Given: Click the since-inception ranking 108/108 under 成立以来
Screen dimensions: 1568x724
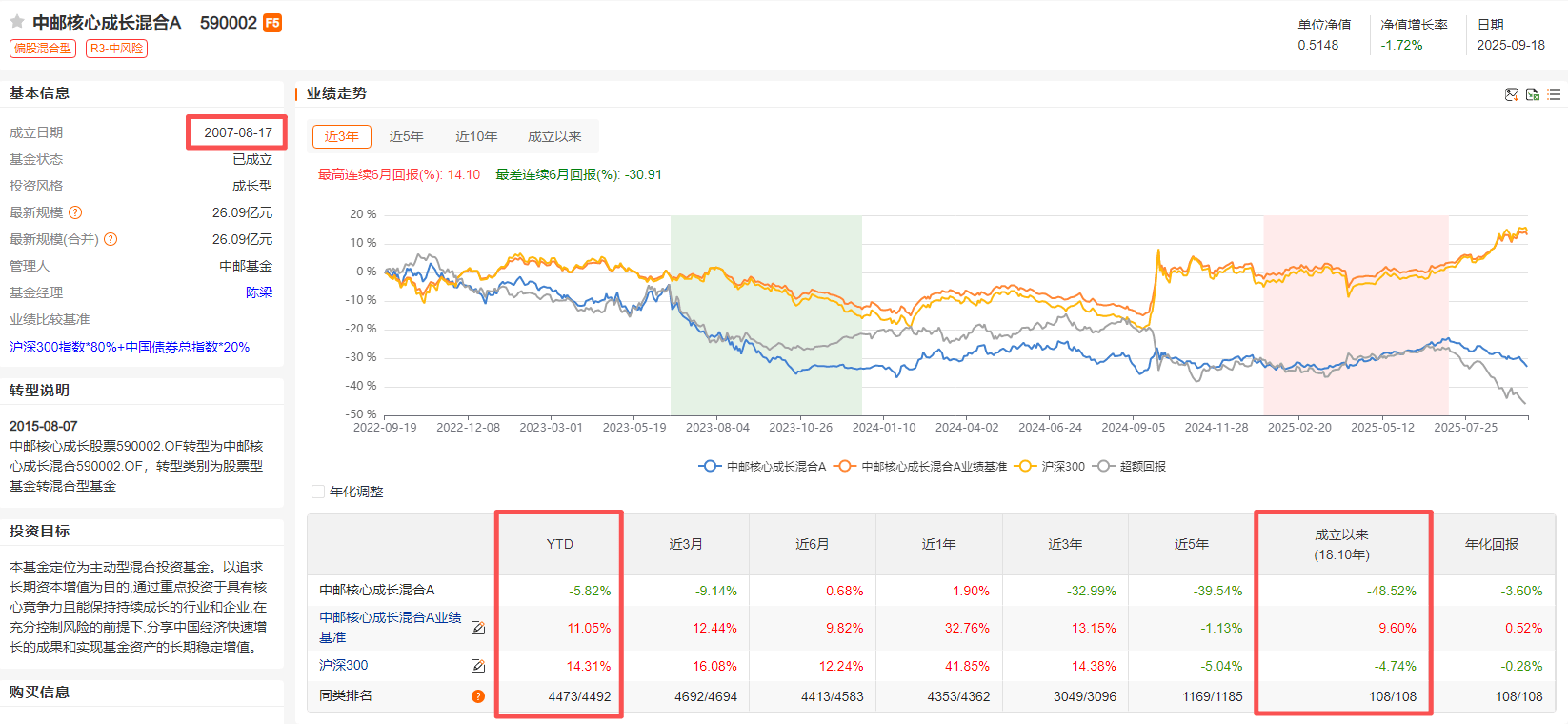Looking at the screenshot, I should tap(1393, 696).
